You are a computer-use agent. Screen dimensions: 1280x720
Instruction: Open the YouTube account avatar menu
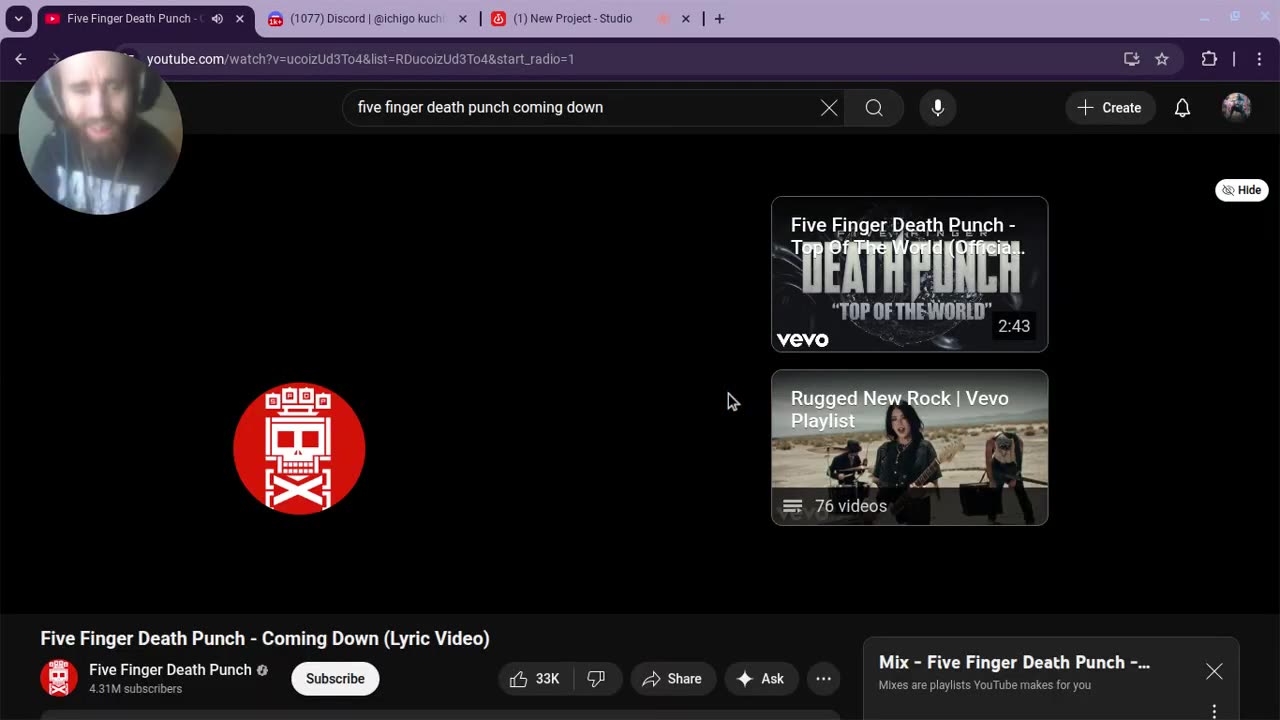(x=1237, y=108)
